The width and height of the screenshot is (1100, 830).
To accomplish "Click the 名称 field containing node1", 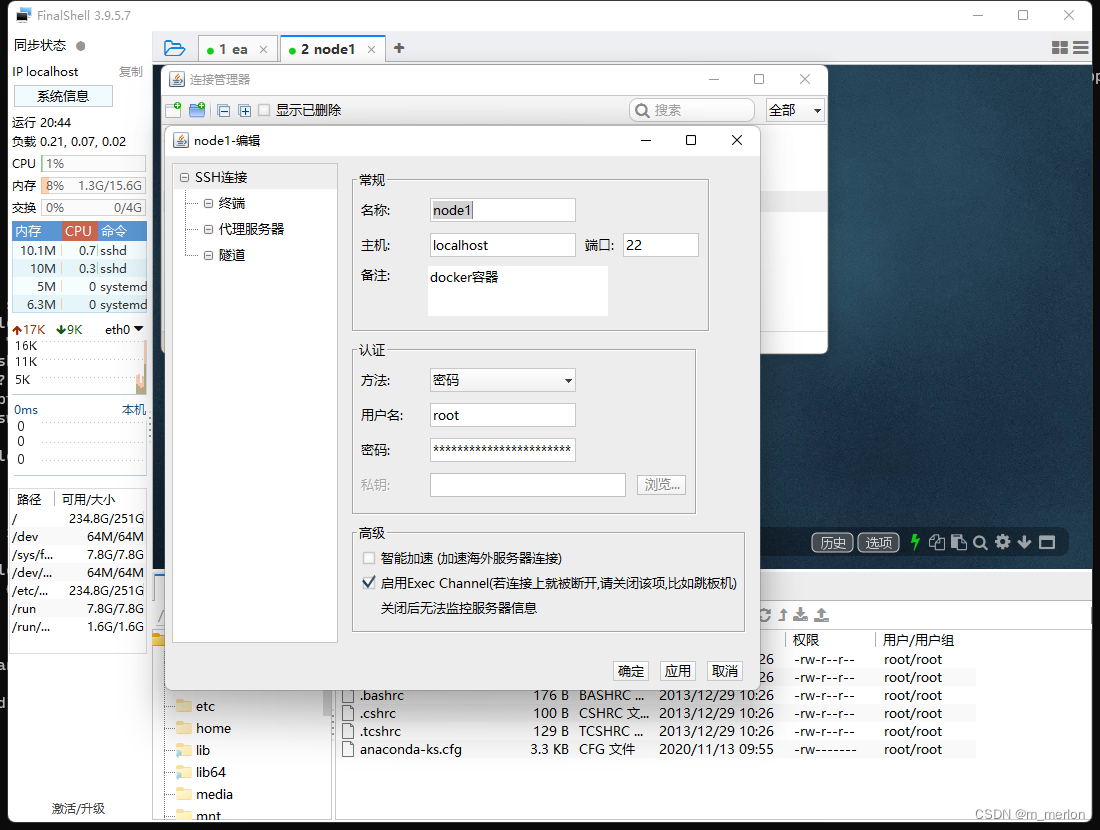I will [502, 210].
